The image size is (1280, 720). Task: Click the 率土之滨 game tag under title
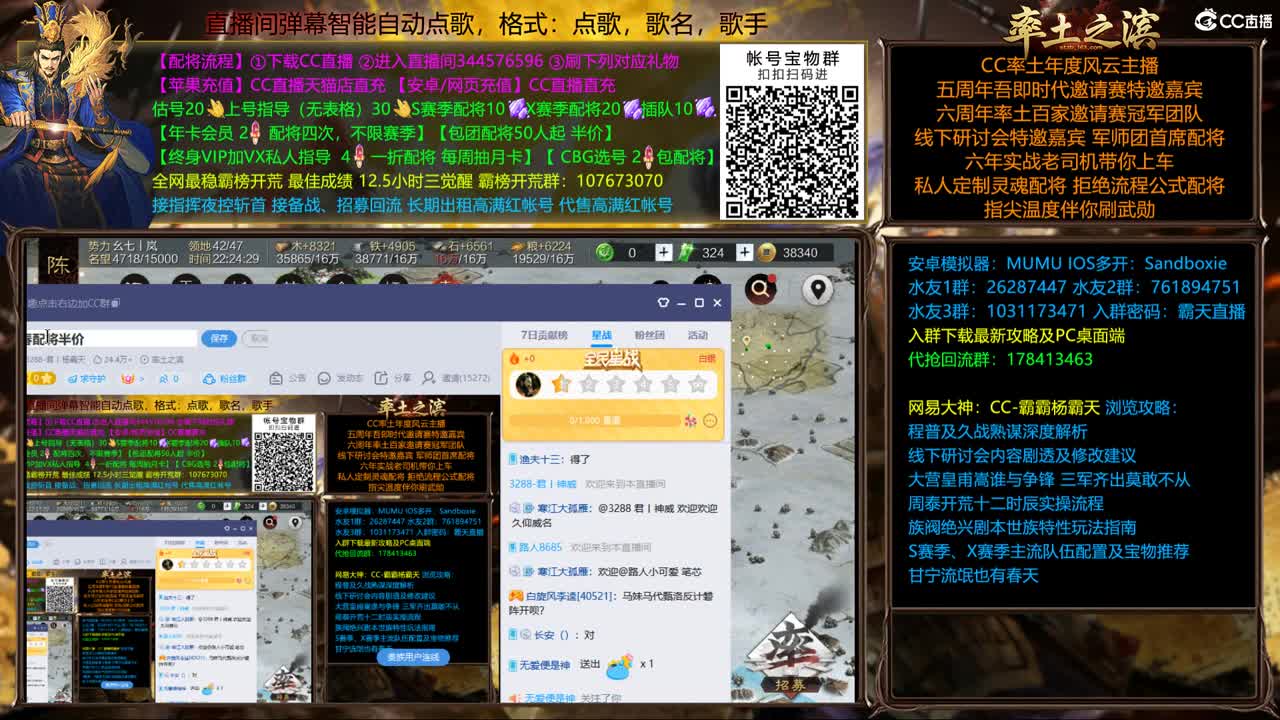pos(164,359)
